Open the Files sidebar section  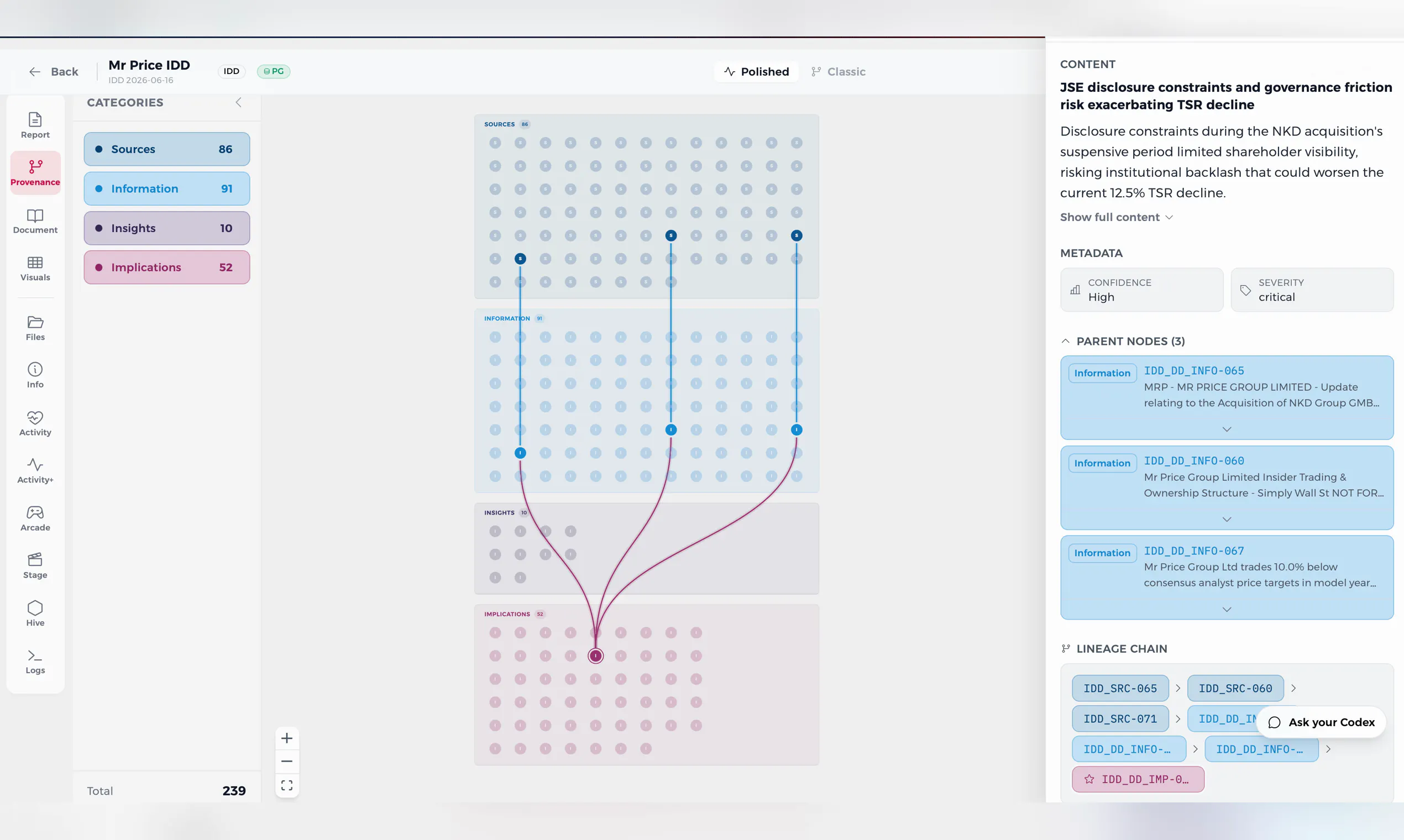pos(35,328)
